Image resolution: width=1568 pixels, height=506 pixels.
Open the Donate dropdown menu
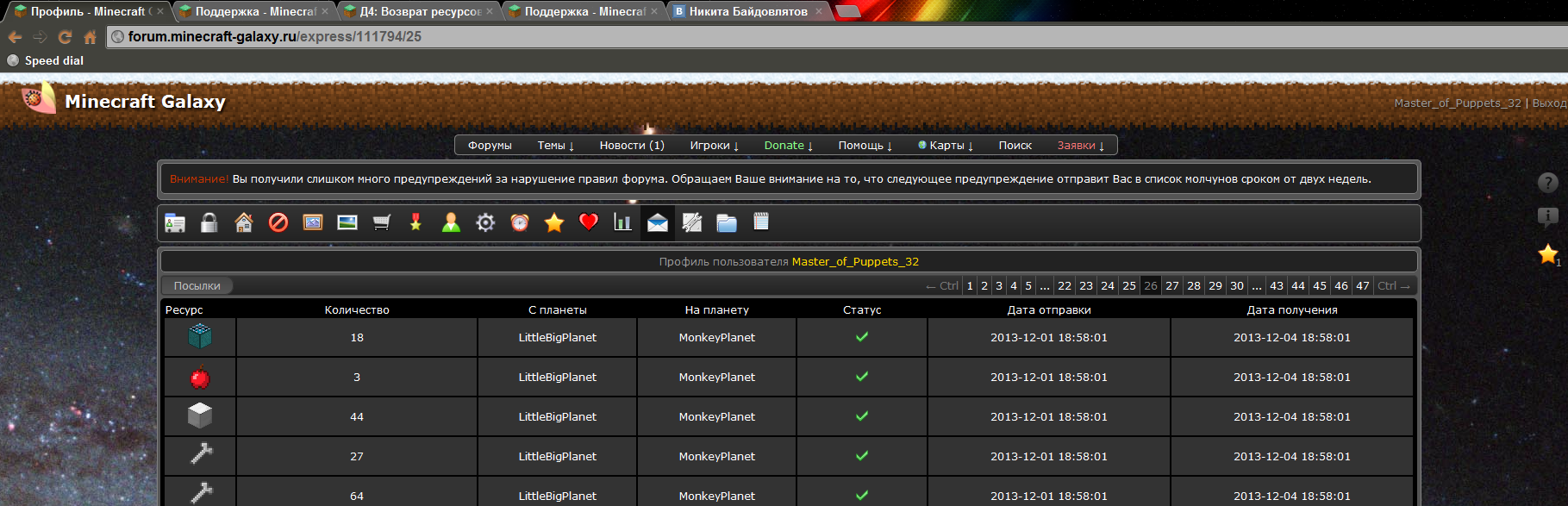(x=788, y=146)
